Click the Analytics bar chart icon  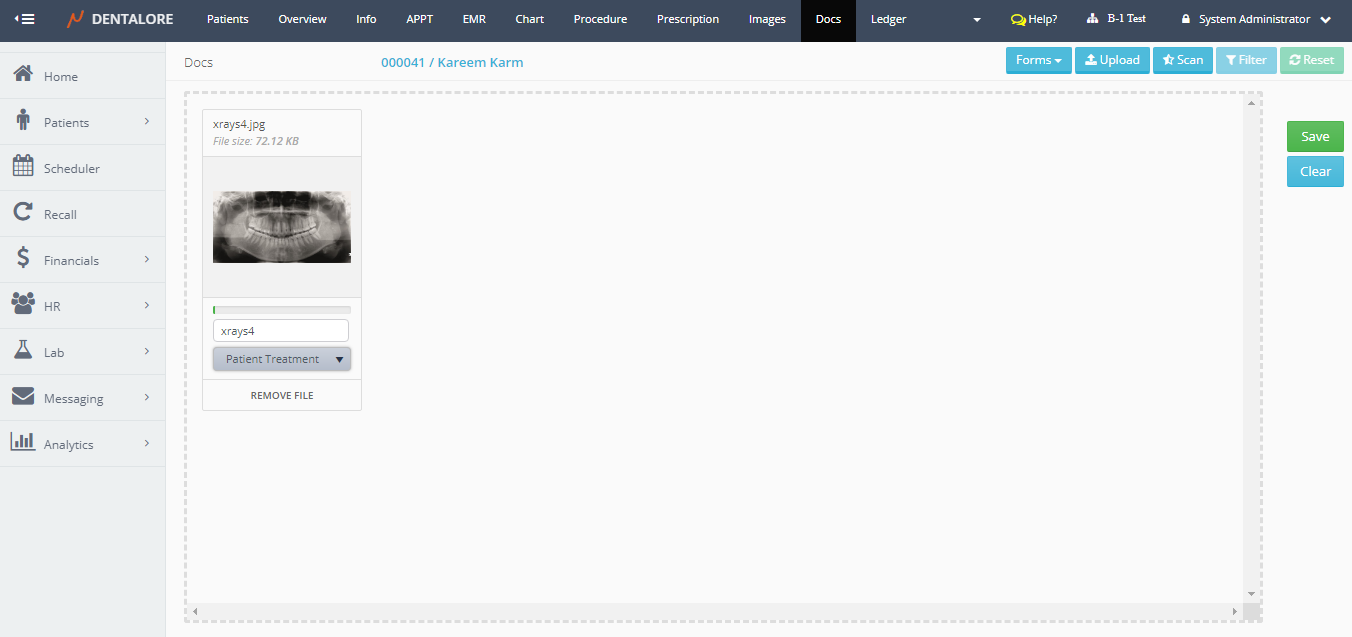click(23, 443)
